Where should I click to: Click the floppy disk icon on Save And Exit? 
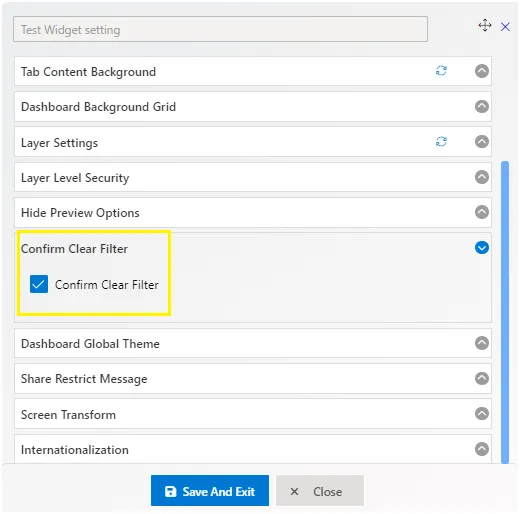170,491
